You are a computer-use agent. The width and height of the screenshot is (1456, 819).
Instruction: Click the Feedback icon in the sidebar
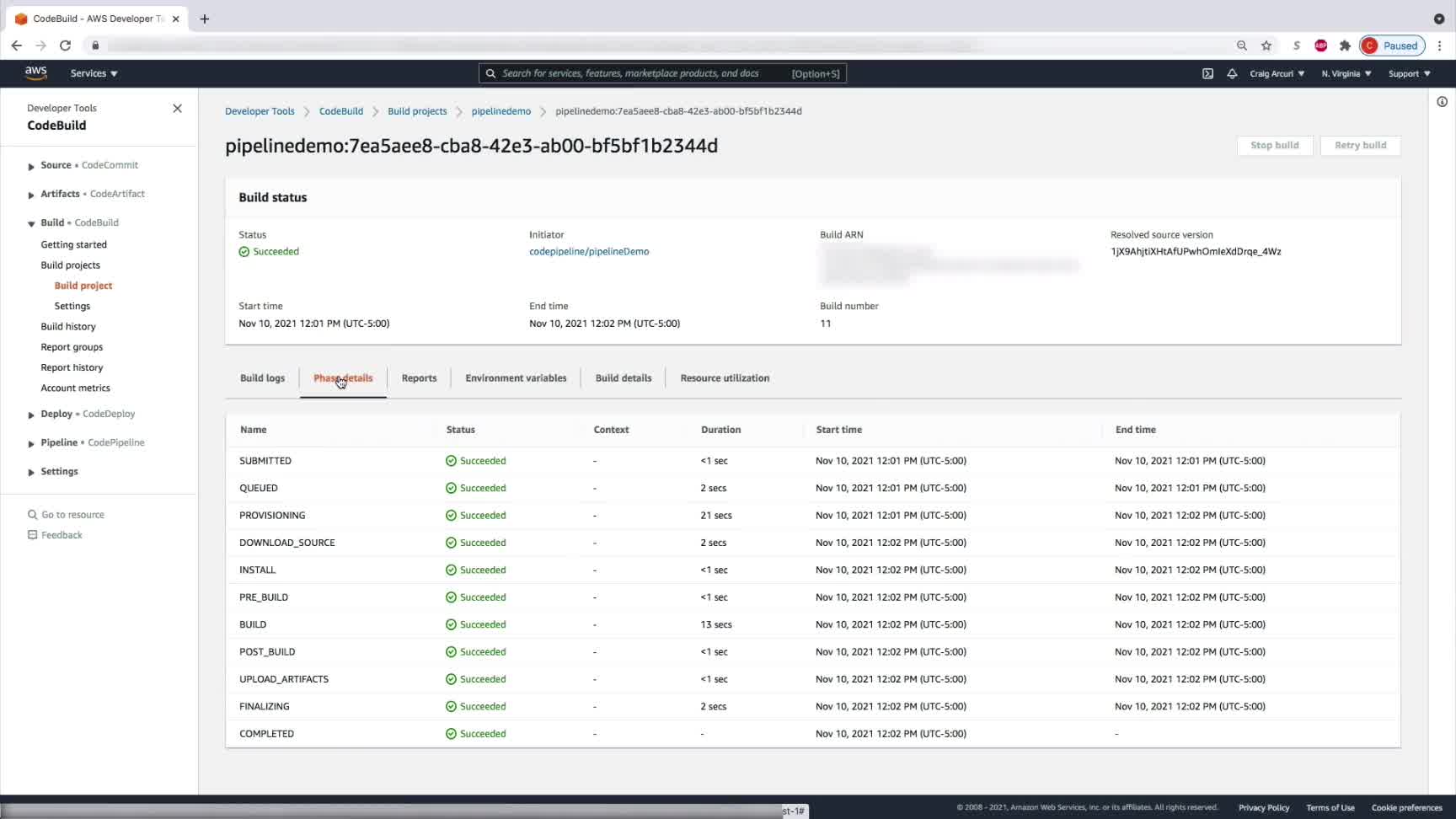pyautogui.click(x=33, y=535)
